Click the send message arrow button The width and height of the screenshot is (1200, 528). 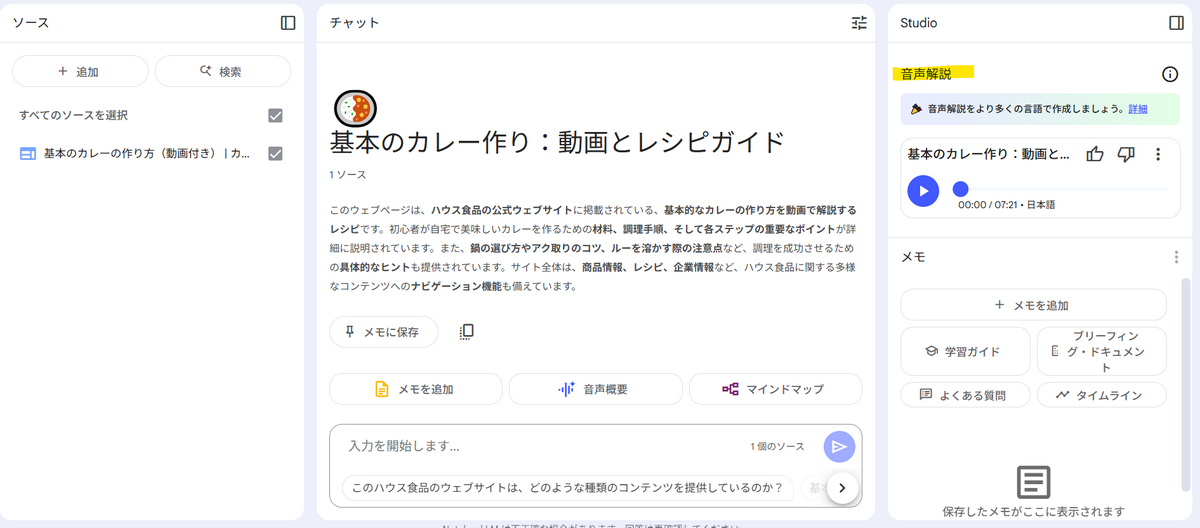click(839, 447)
